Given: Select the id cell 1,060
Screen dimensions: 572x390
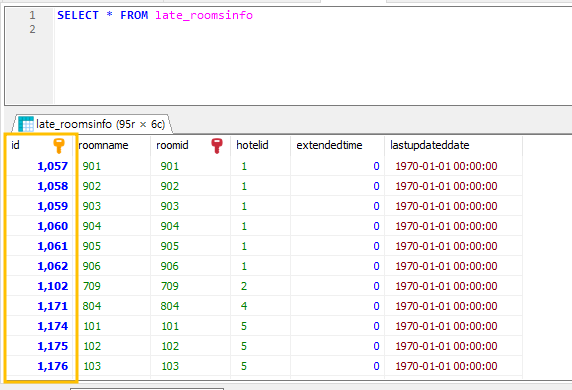Looking at the screenshot, I should coord(40,227).
